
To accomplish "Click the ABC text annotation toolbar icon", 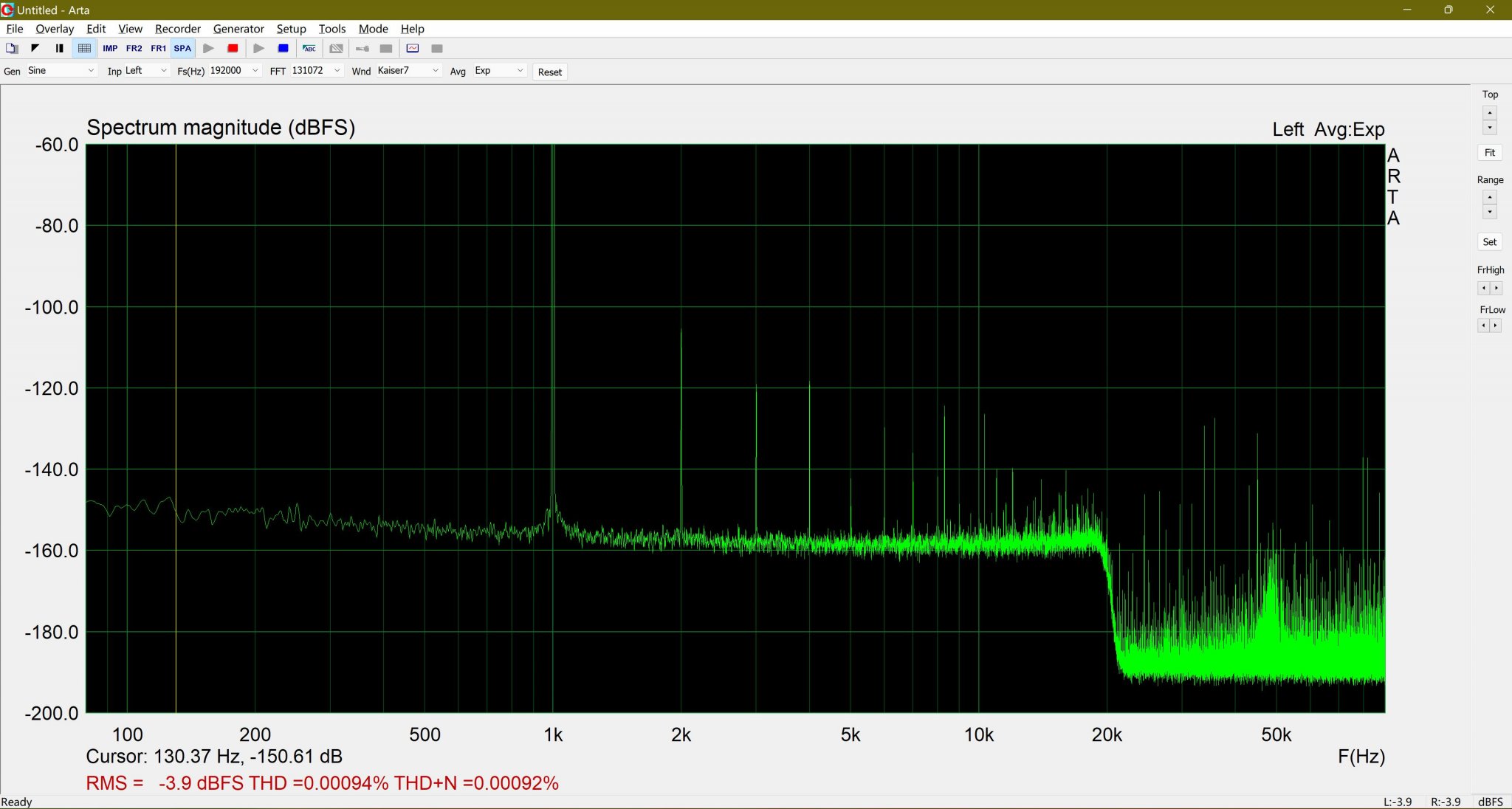I will (309, 49).
